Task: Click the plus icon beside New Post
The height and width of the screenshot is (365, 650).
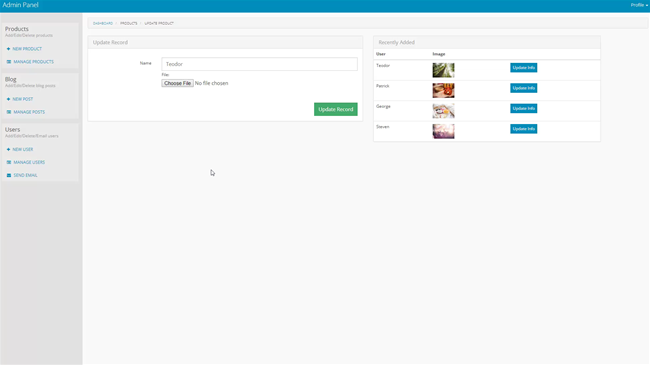Action: [x=8, y=99]
